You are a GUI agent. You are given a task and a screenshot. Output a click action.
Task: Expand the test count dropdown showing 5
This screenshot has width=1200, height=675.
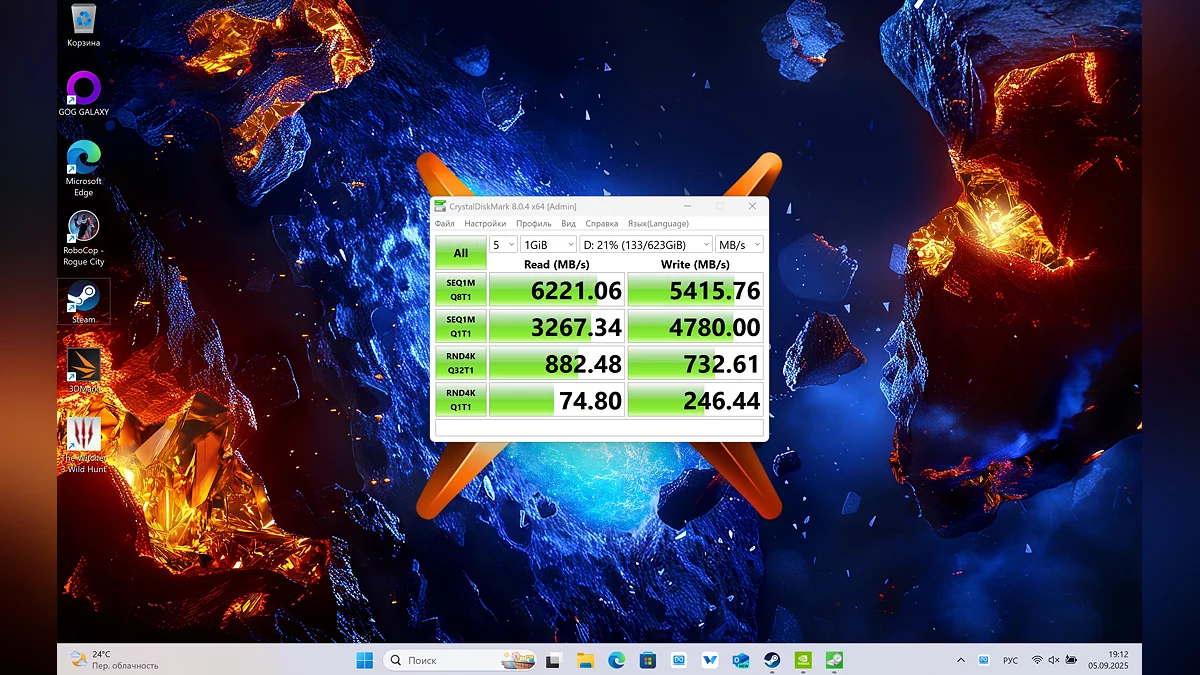503,245
